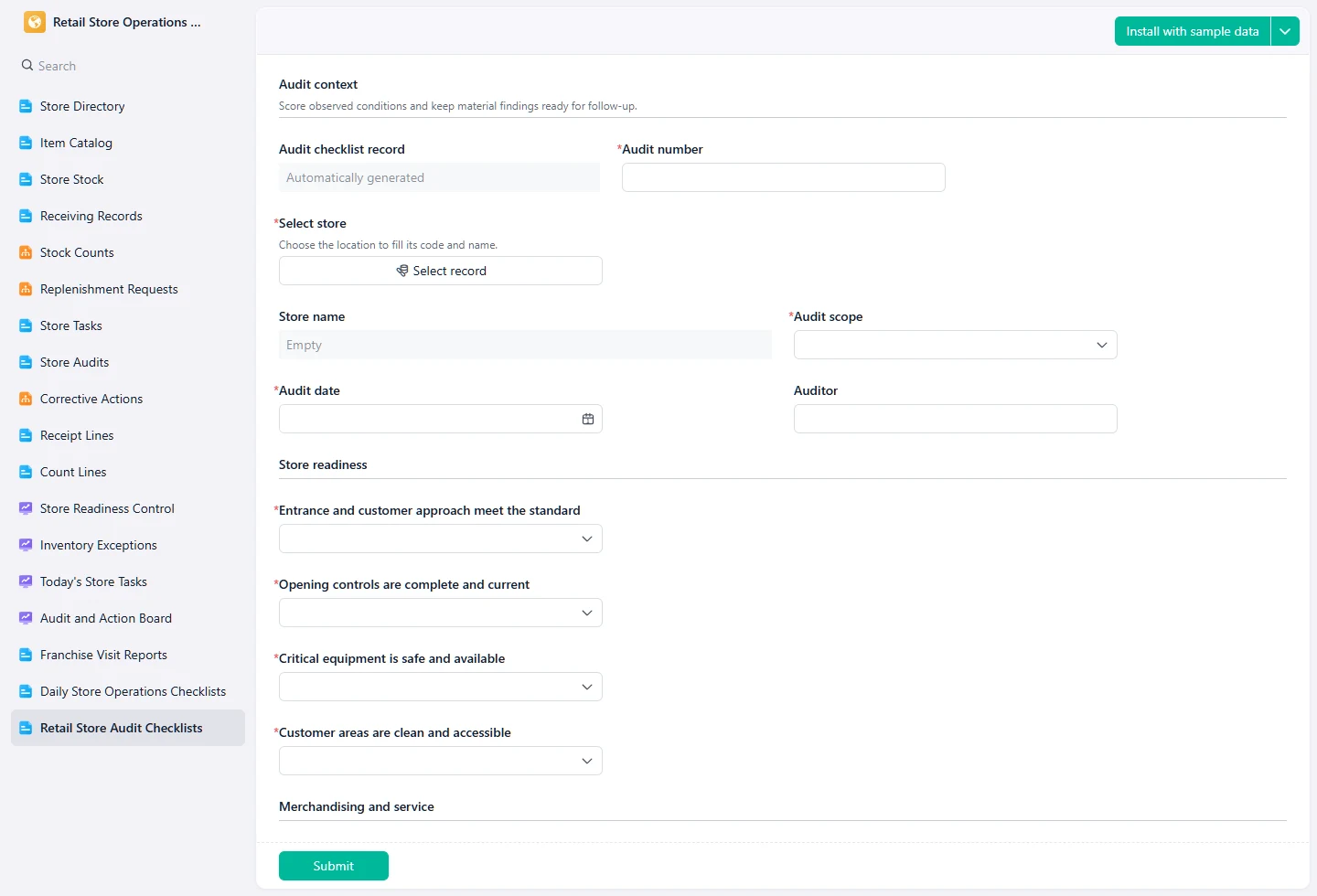Click the Audit date input field
This screenshot has height=896, width=1317.
pos(440,419)
